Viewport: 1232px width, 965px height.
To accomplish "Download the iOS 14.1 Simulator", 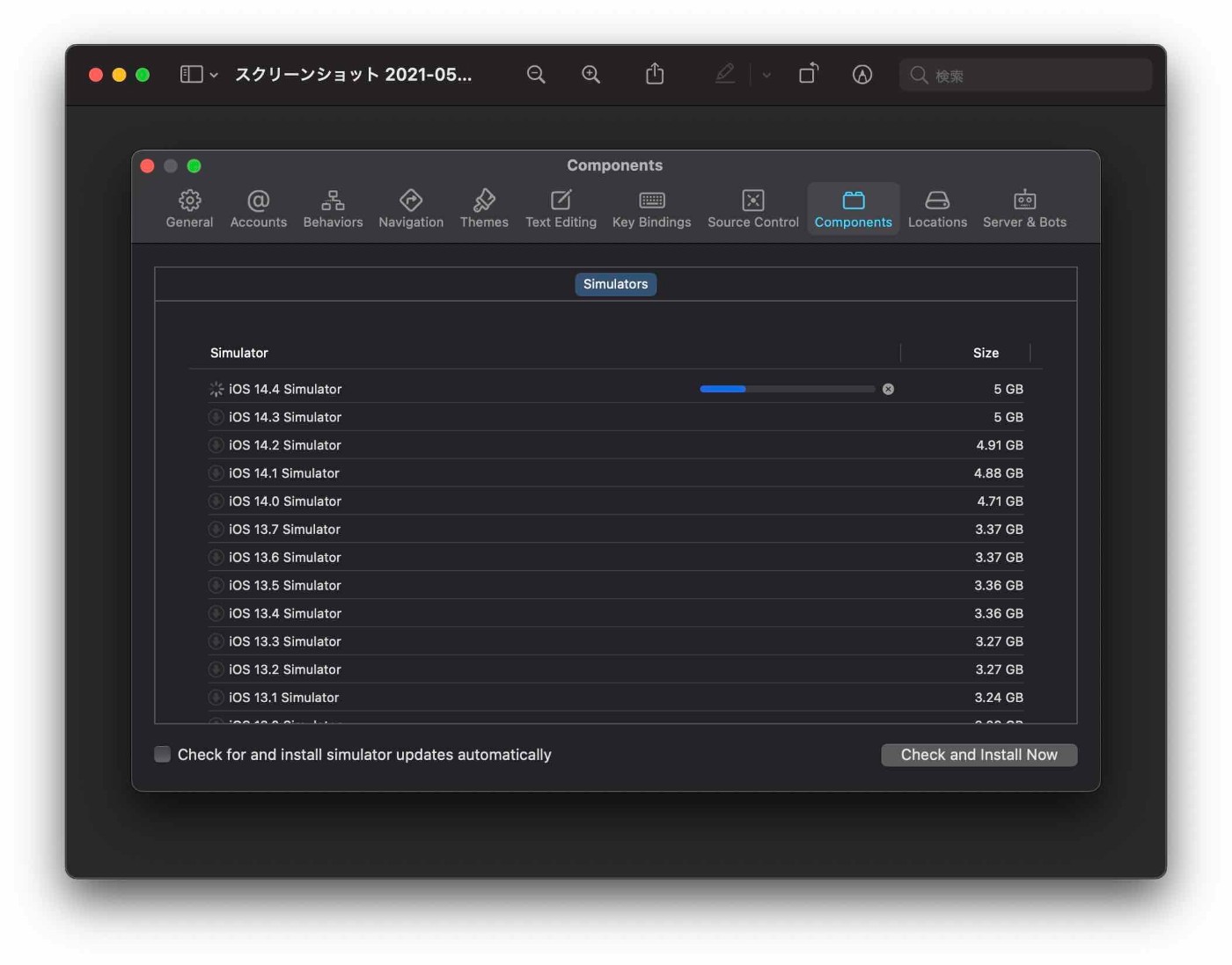I will point(216,473).
